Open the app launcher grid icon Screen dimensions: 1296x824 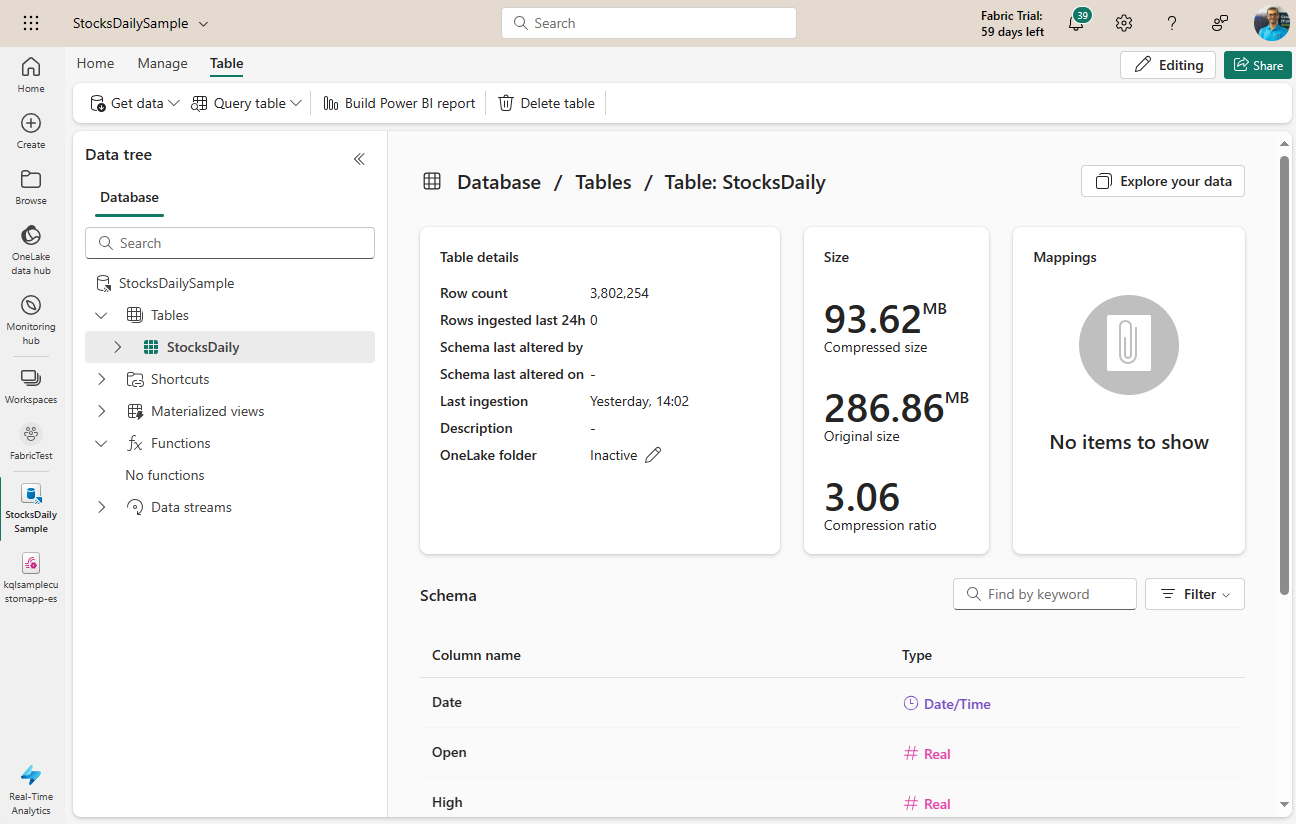pyautogui.click(x=31, y=23)
